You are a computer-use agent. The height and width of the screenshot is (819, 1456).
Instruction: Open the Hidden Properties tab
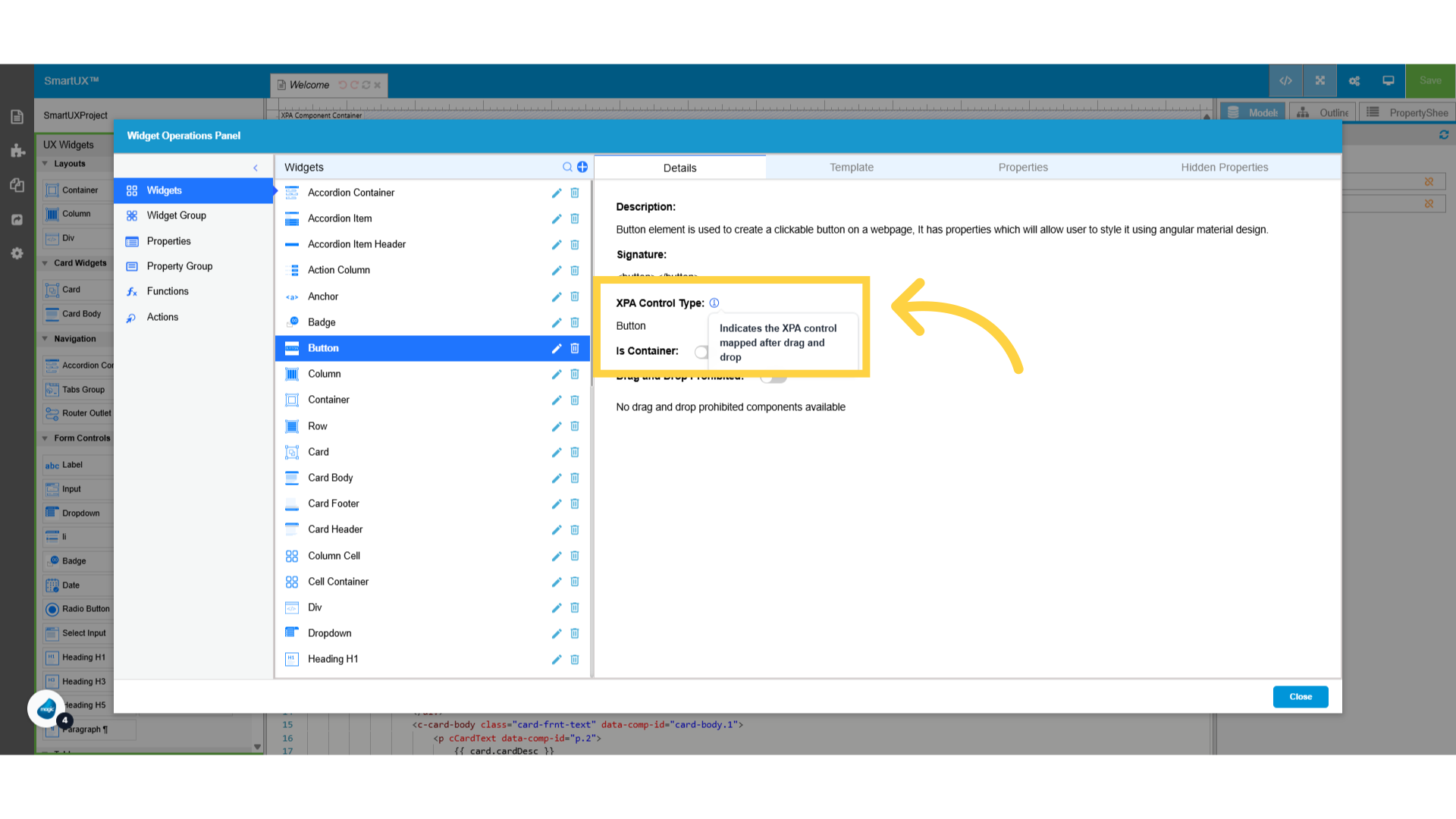pyautogui.click(x=1224, y=167)
